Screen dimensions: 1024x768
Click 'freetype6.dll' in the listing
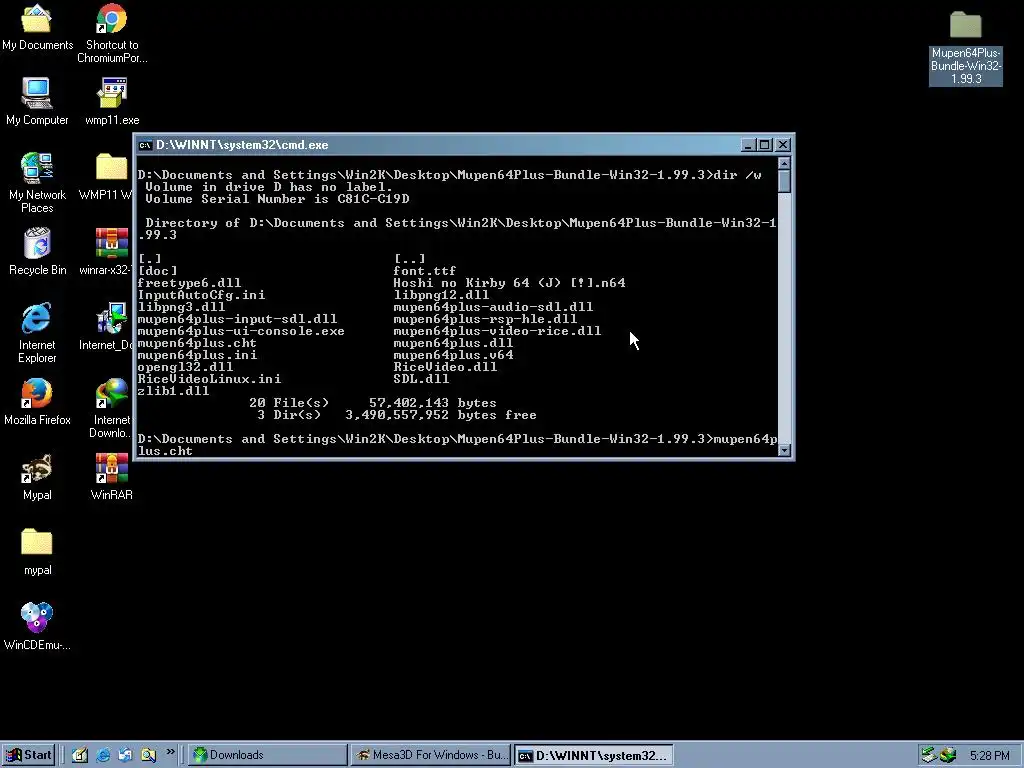point(189,283)
